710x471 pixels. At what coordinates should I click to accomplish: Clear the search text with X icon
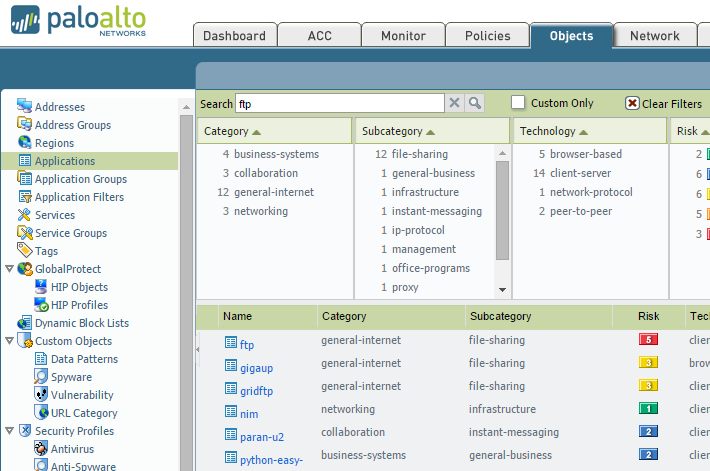click(x=454, y=103)
